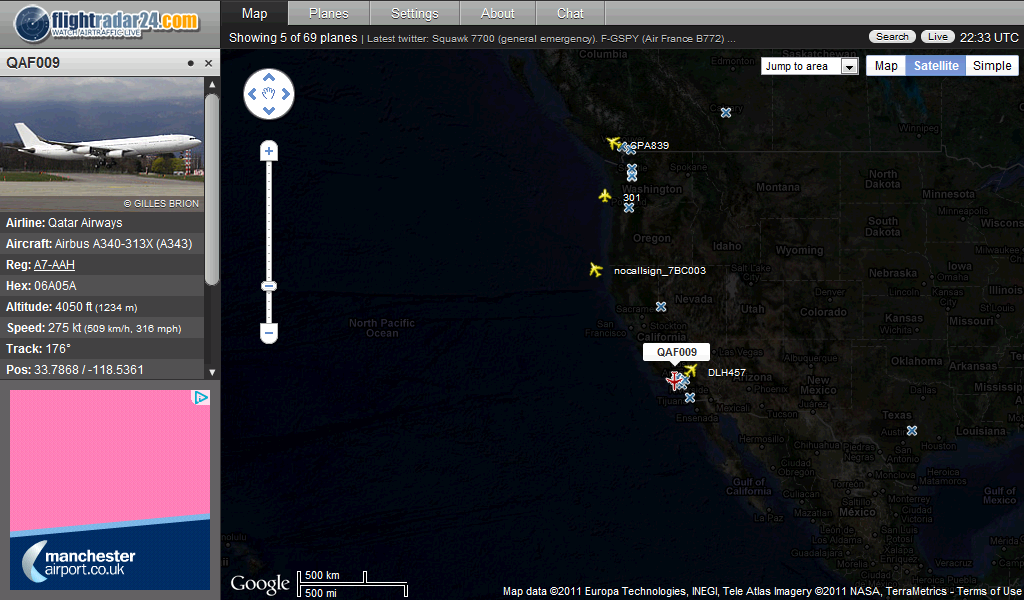Click the hand icon in the pan control
The height and width of the screenshot is (600, 1024).
pyautogui.click(x=269, y=94)
